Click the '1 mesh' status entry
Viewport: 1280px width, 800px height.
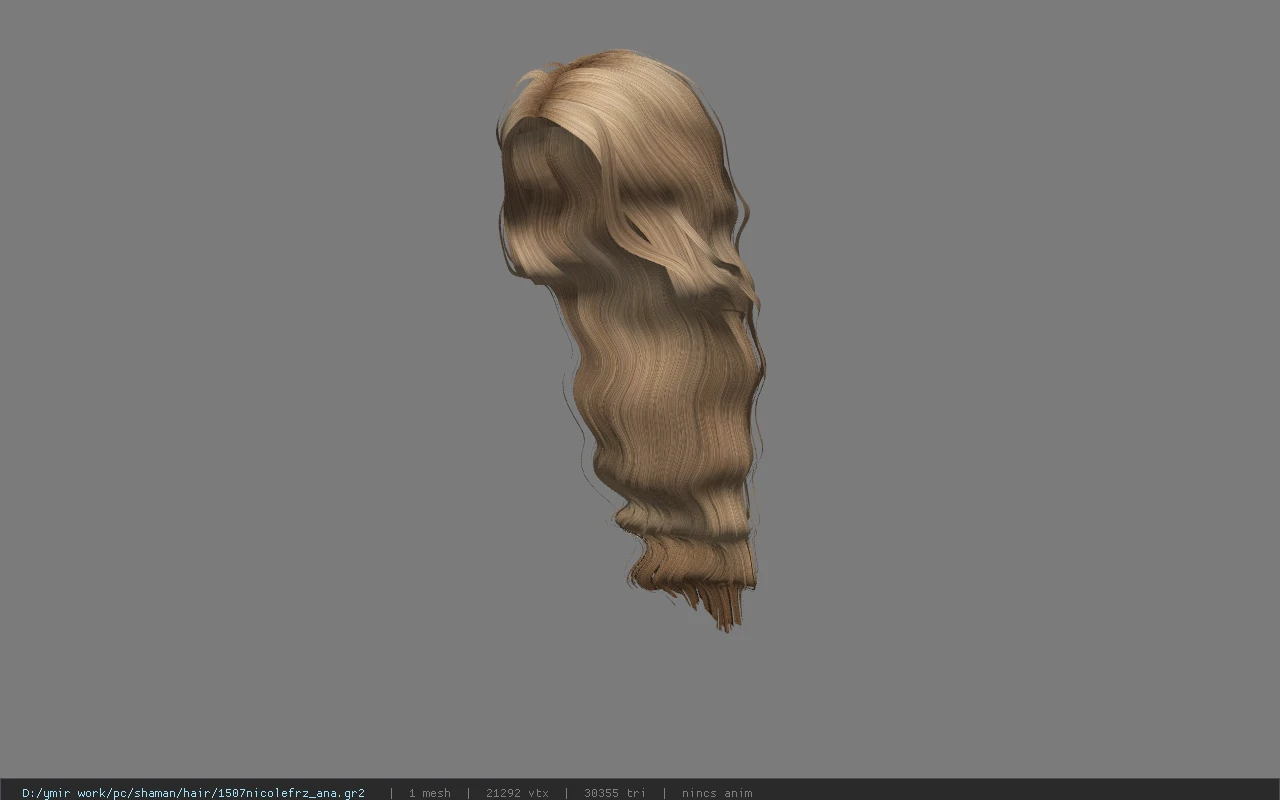pos(429,793)
